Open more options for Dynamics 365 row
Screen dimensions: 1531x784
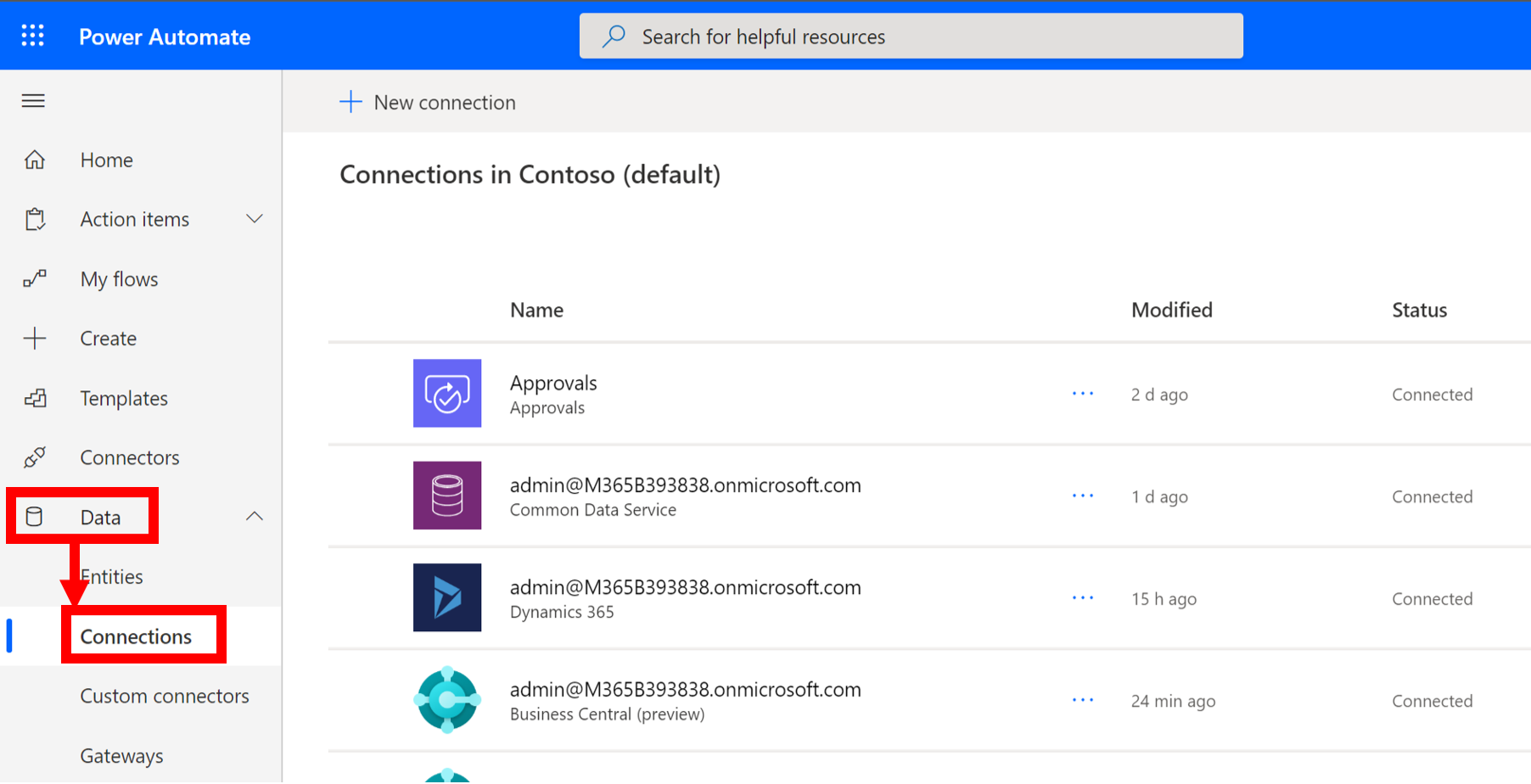(x=1083, y=598)
